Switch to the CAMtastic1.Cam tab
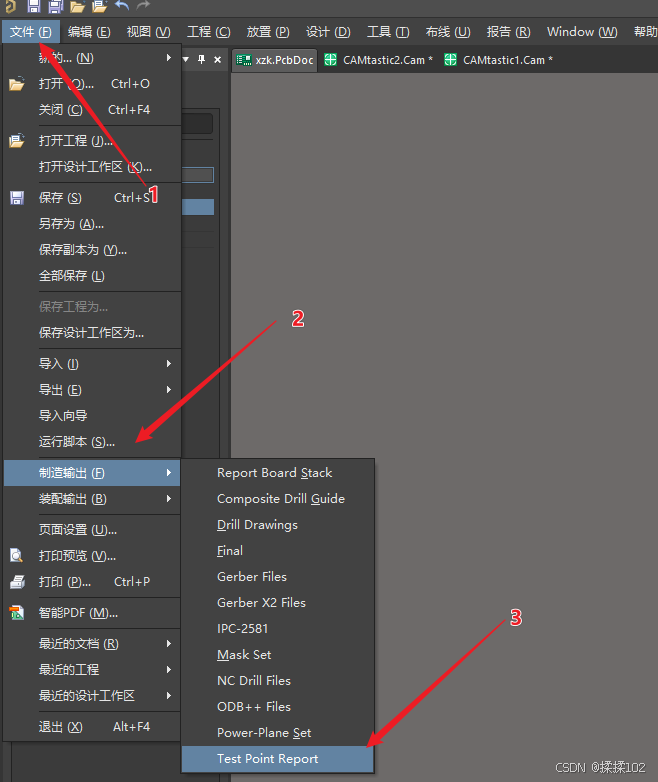The width and height of the screenshot is (658, 782). pos(498,60)
